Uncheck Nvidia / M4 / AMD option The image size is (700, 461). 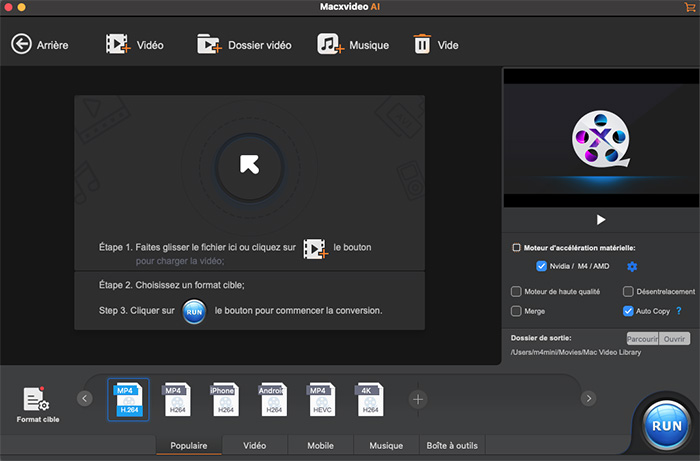click(541, 266)
